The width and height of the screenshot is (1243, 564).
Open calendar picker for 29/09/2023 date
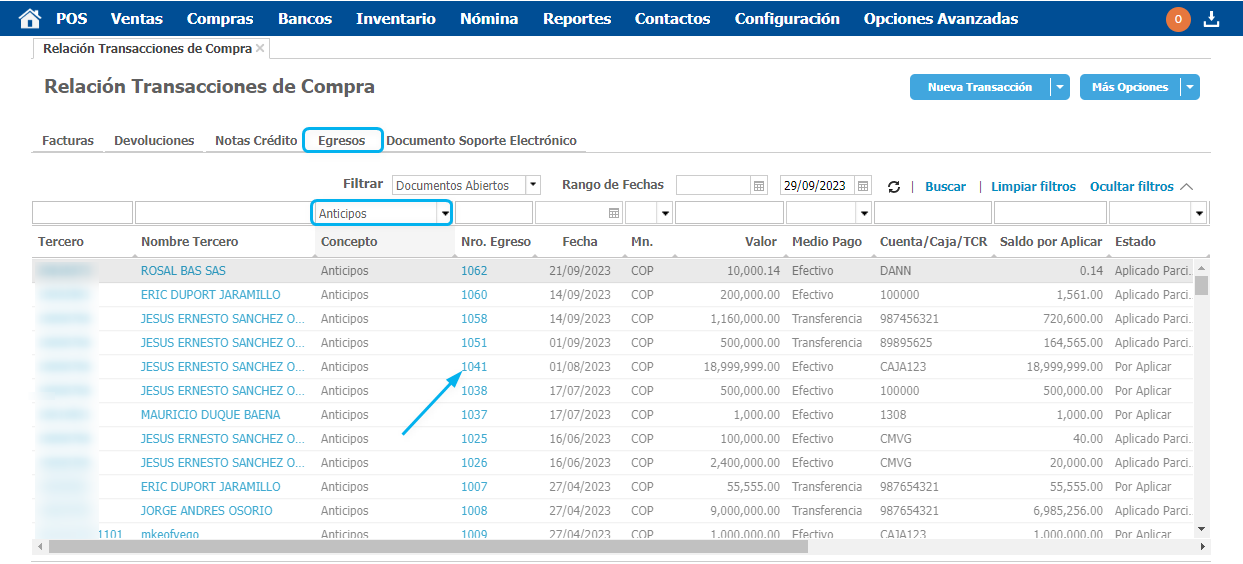coord(863,186)
